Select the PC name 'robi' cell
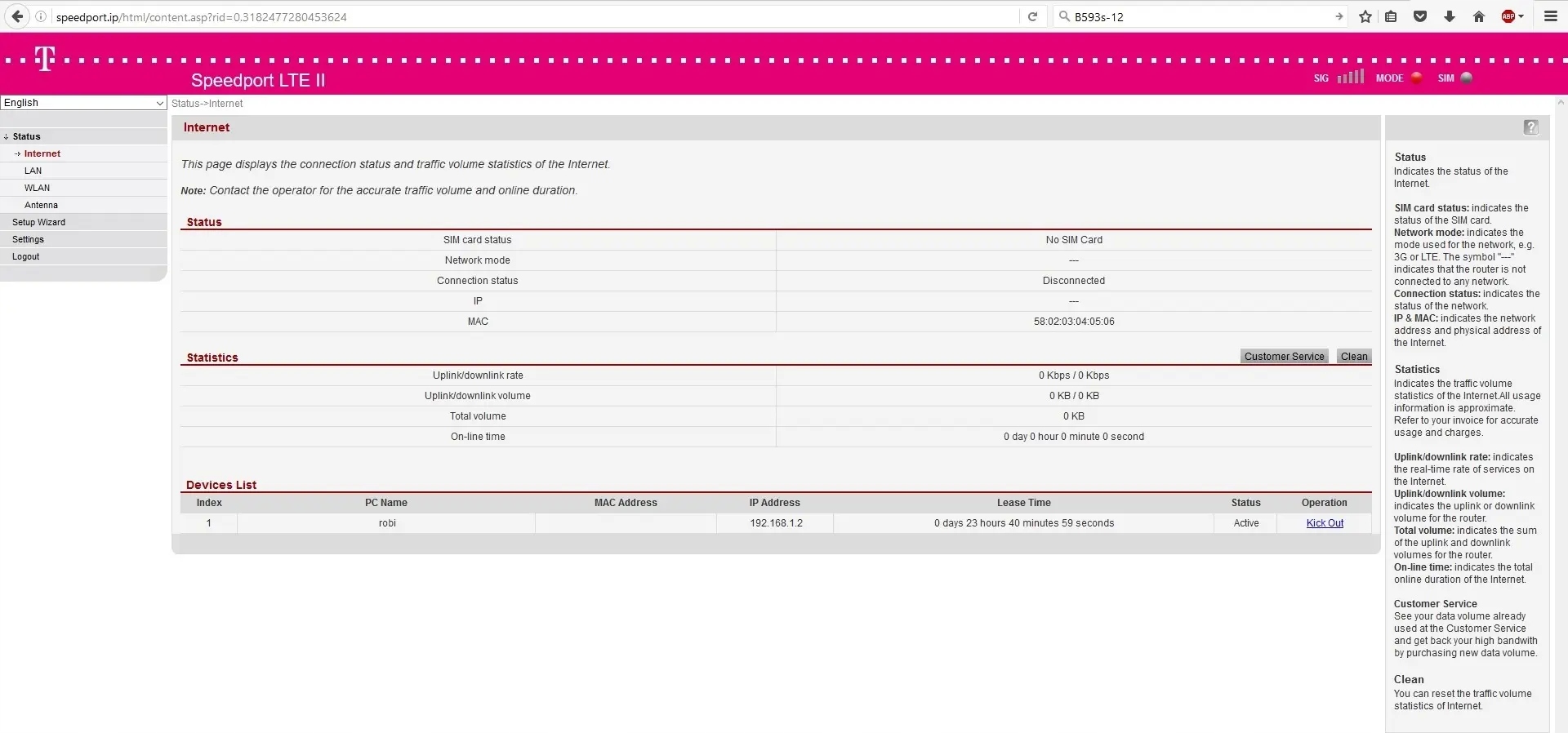 (x=387, y=523)
